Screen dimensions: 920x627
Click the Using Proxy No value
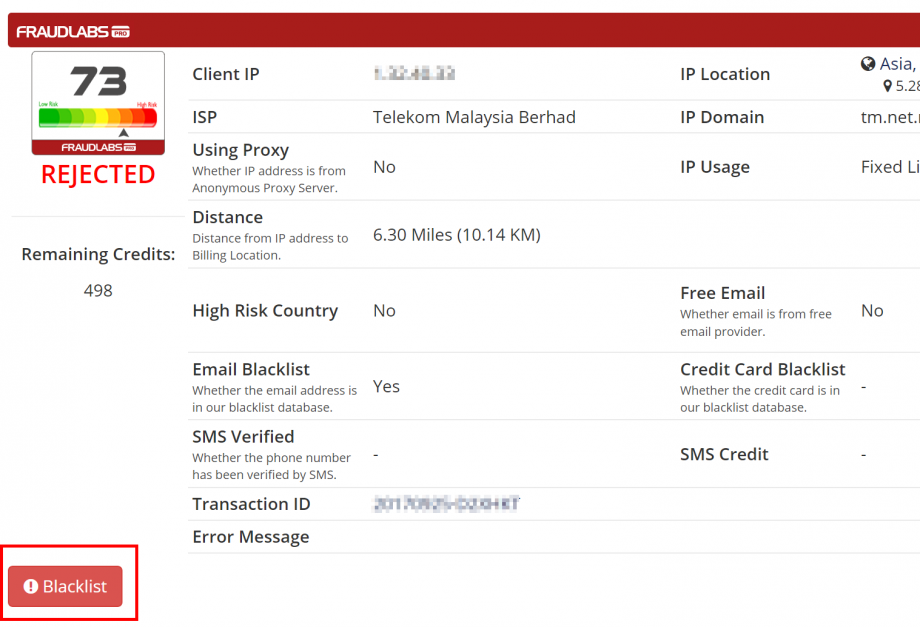384,167
